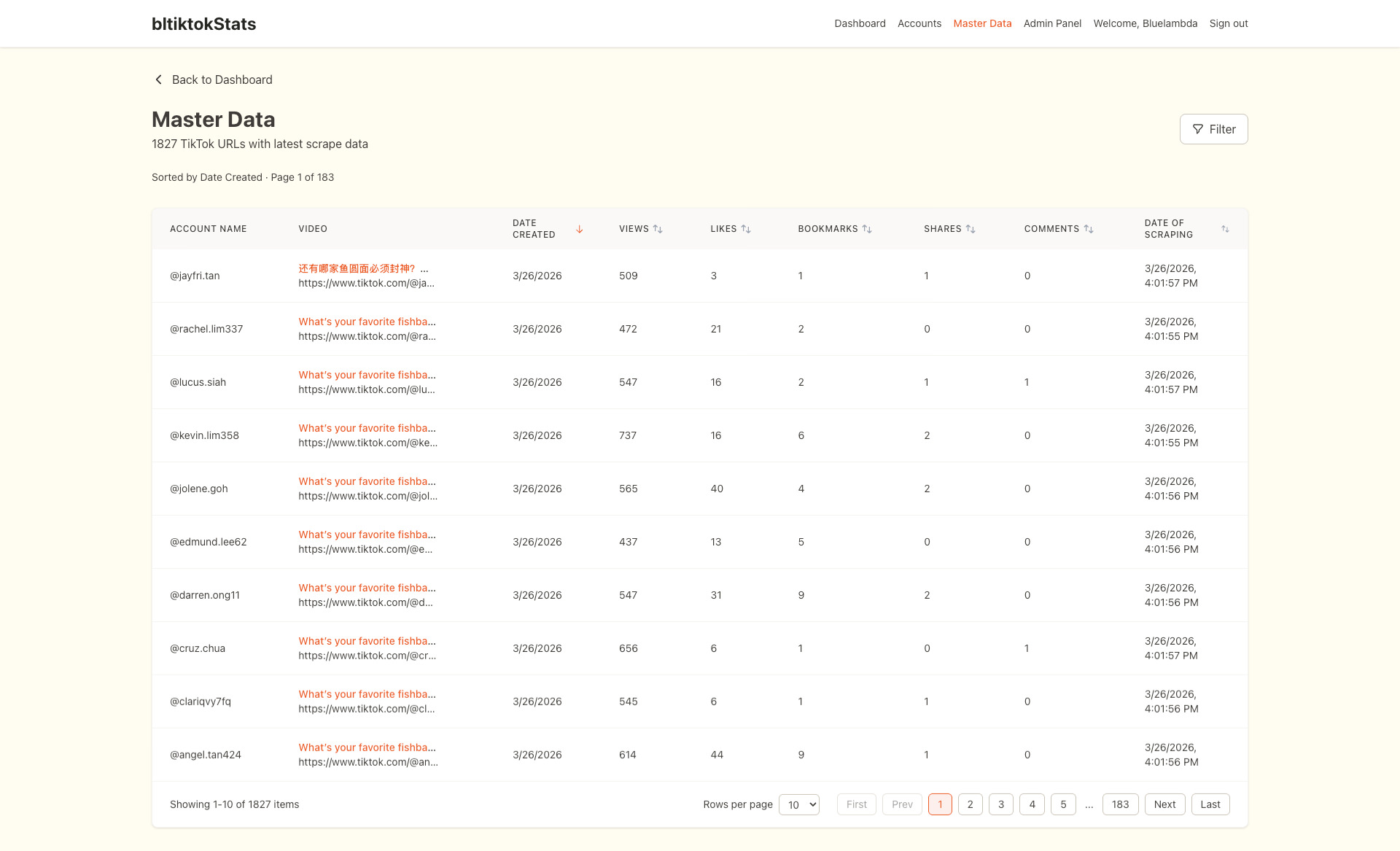Click Sign out link
The width and height of the screenshot is (1400, 851).
click(x=1229, y=23)
